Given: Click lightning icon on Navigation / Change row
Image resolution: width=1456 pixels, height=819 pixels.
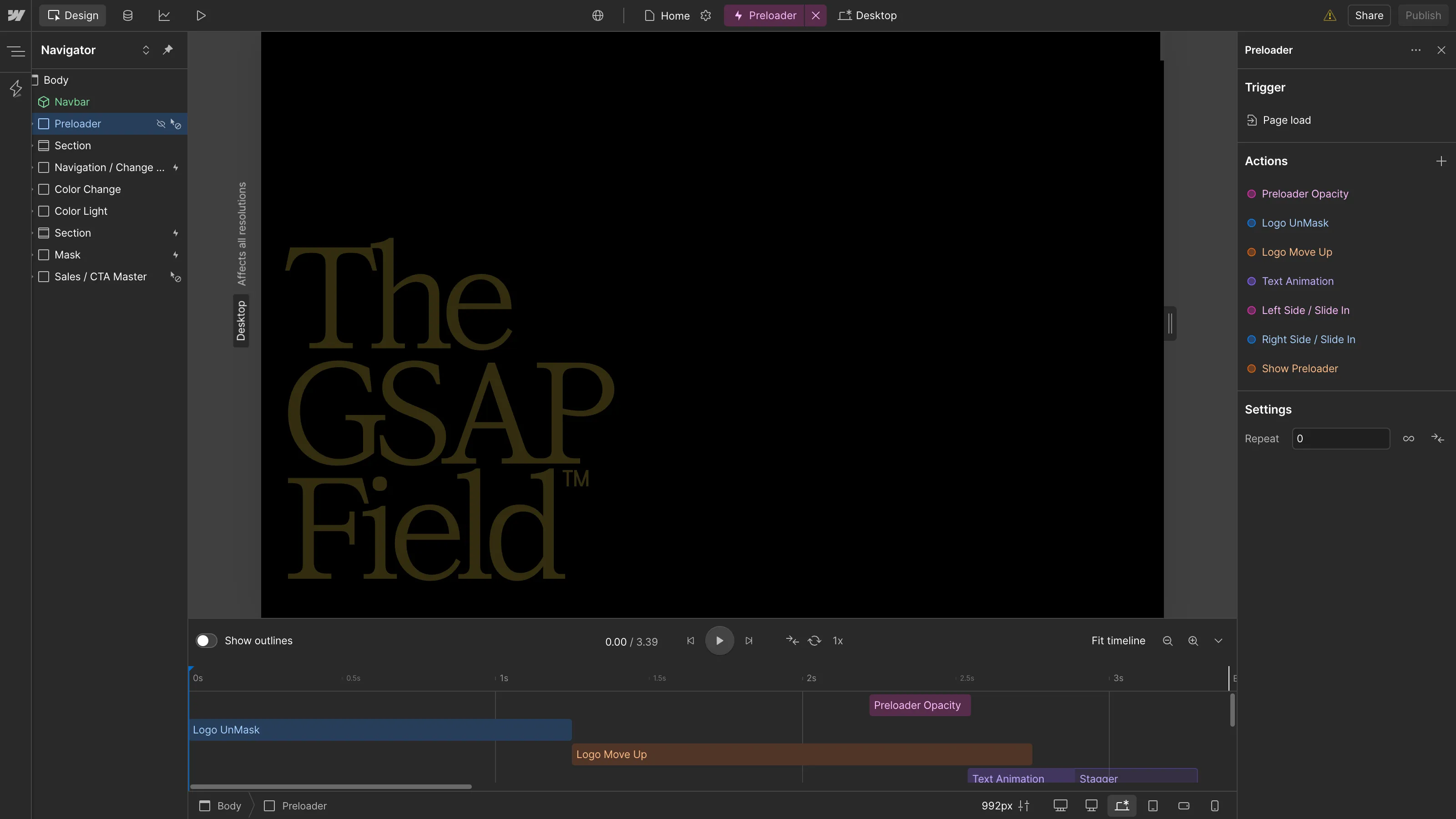Looking at the screenshot, I should tap(176, 167).
